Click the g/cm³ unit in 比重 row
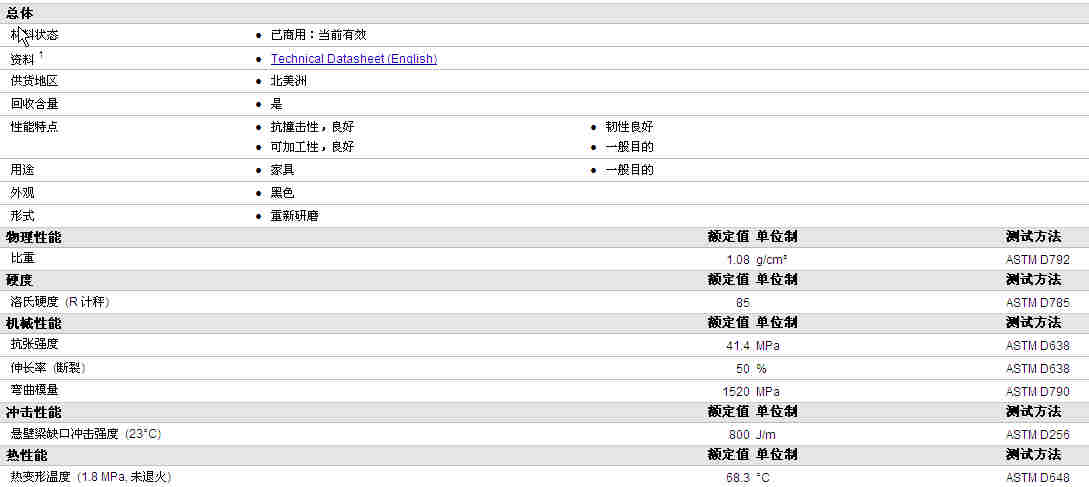The height and width of the screenshot is (487, 1089). pos(771,260)
